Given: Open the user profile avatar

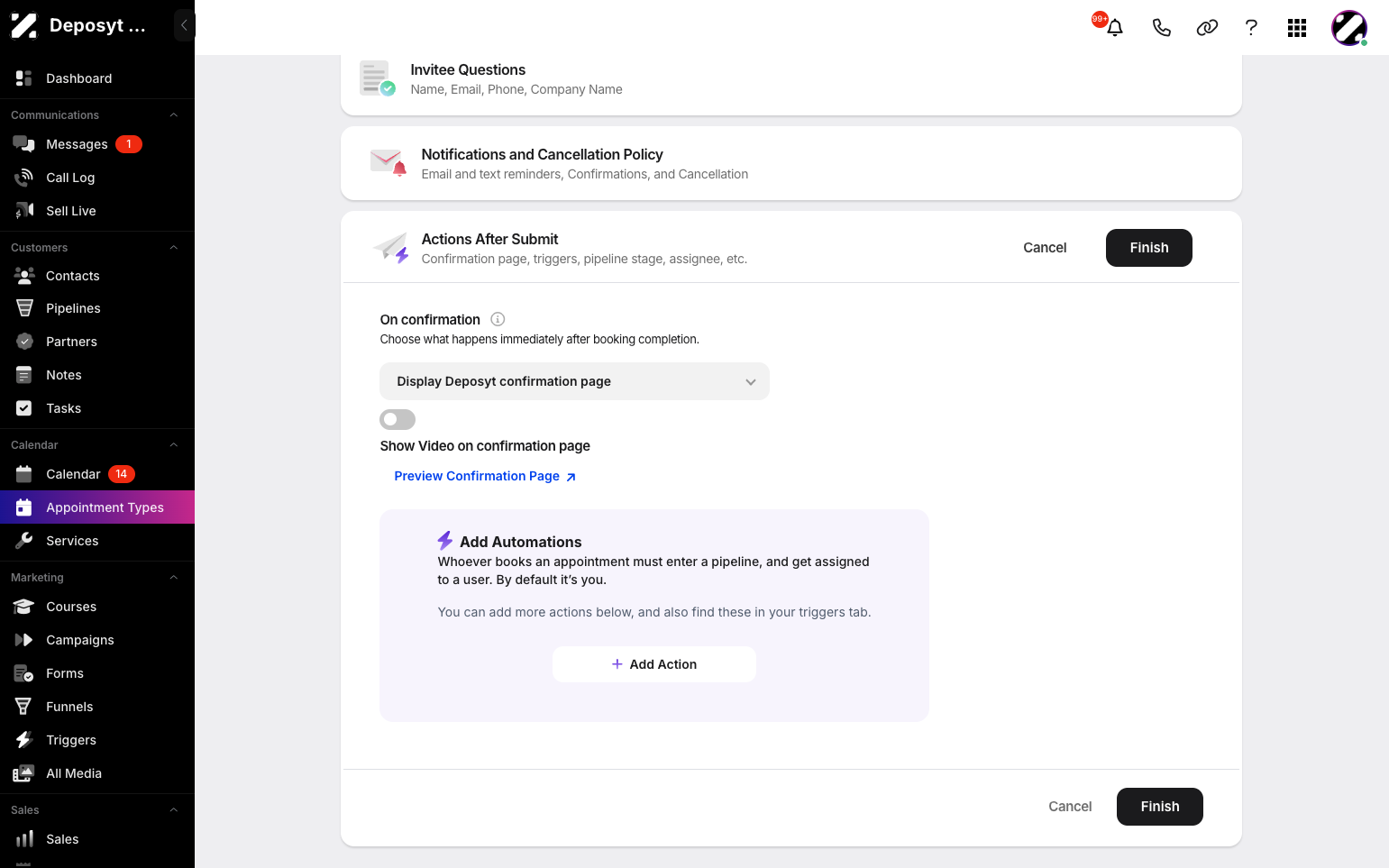Looking at the screenshot, I should click(x=1349, y=28).
